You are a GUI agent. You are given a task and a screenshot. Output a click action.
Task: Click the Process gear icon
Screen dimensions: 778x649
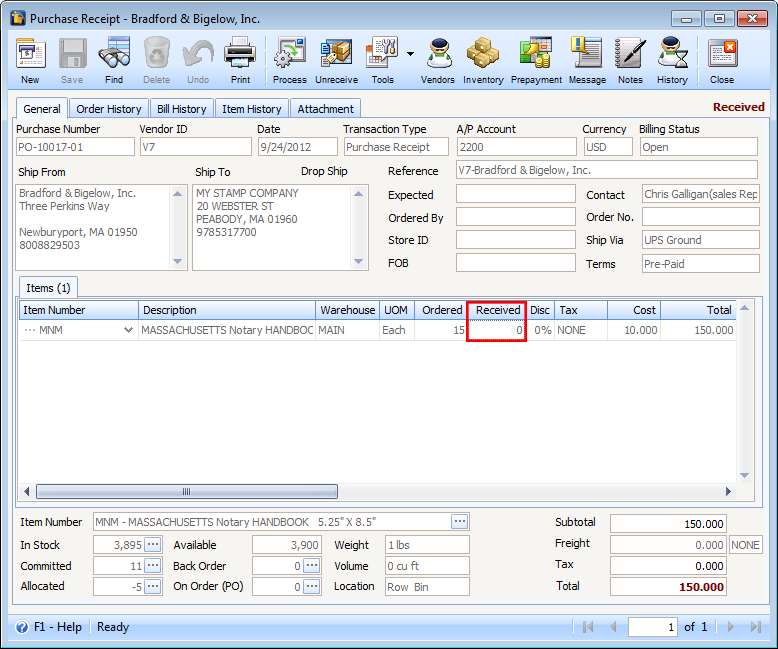coord(290,54)
